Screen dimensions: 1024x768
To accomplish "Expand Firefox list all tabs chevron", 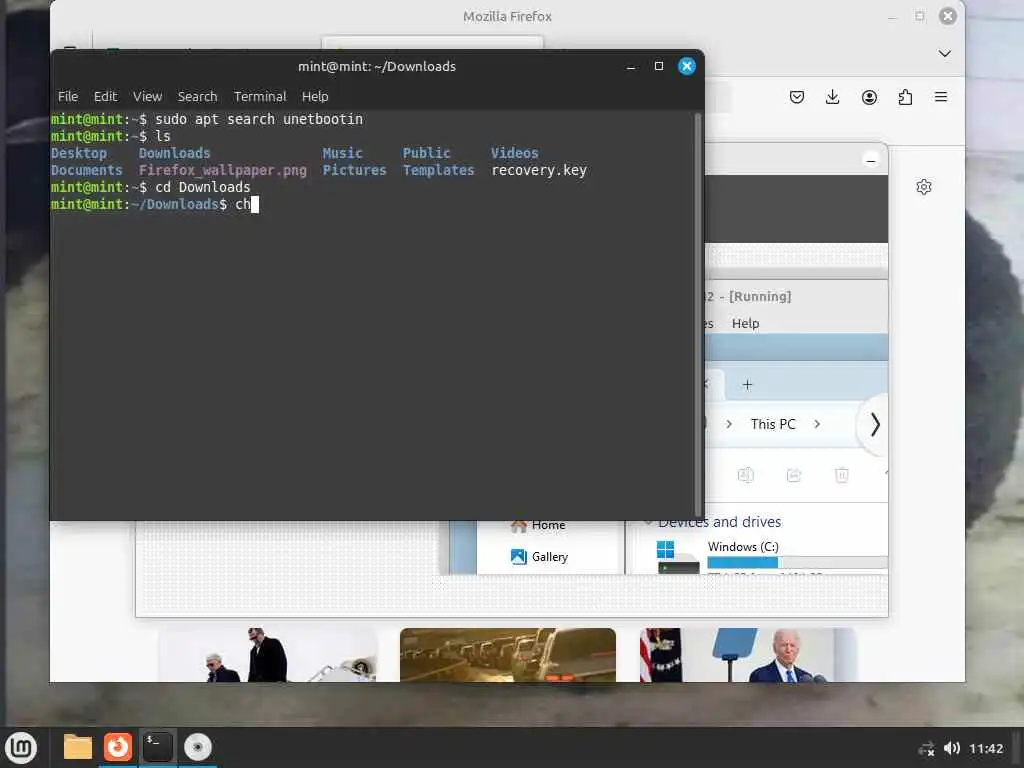I will (944, 54).
